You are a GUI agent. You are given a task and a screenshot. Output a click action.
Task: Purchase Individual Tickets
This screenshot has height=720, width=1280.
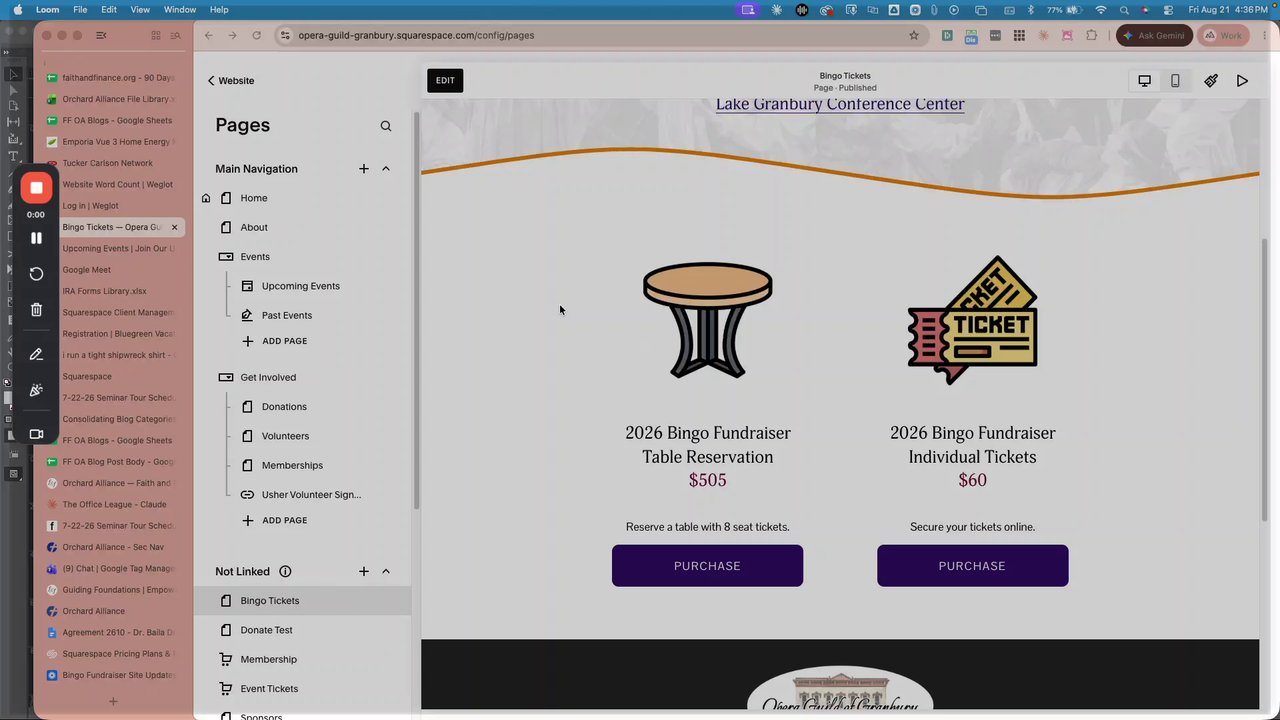coord(972,566)
